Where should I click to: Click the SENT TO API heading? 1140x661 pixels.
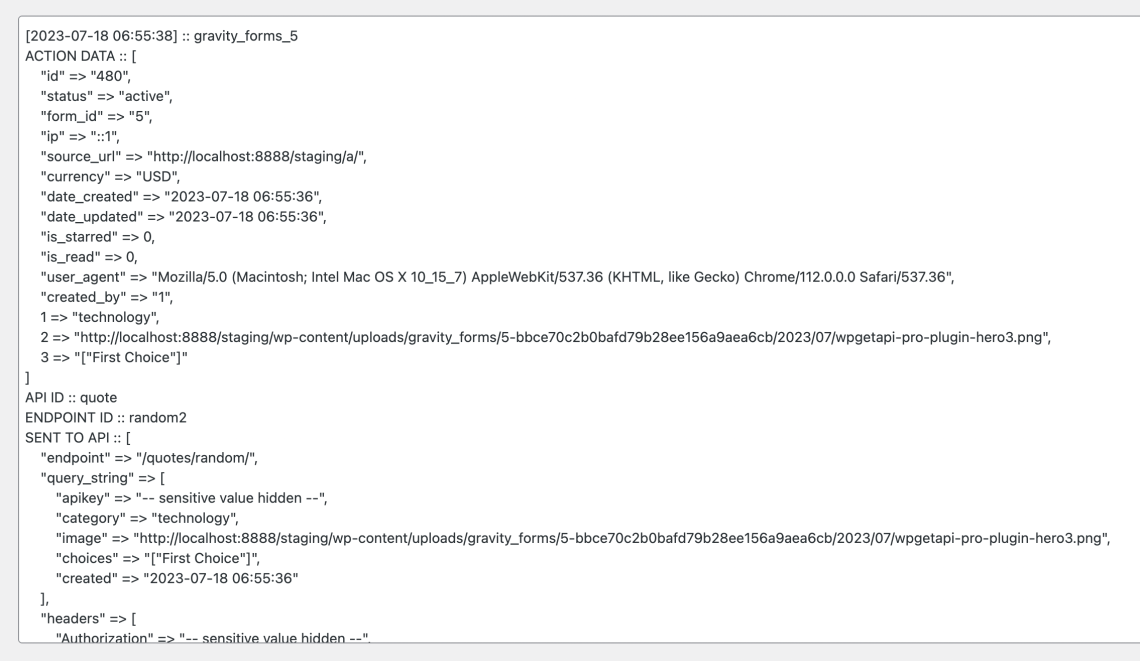point(78,438)
